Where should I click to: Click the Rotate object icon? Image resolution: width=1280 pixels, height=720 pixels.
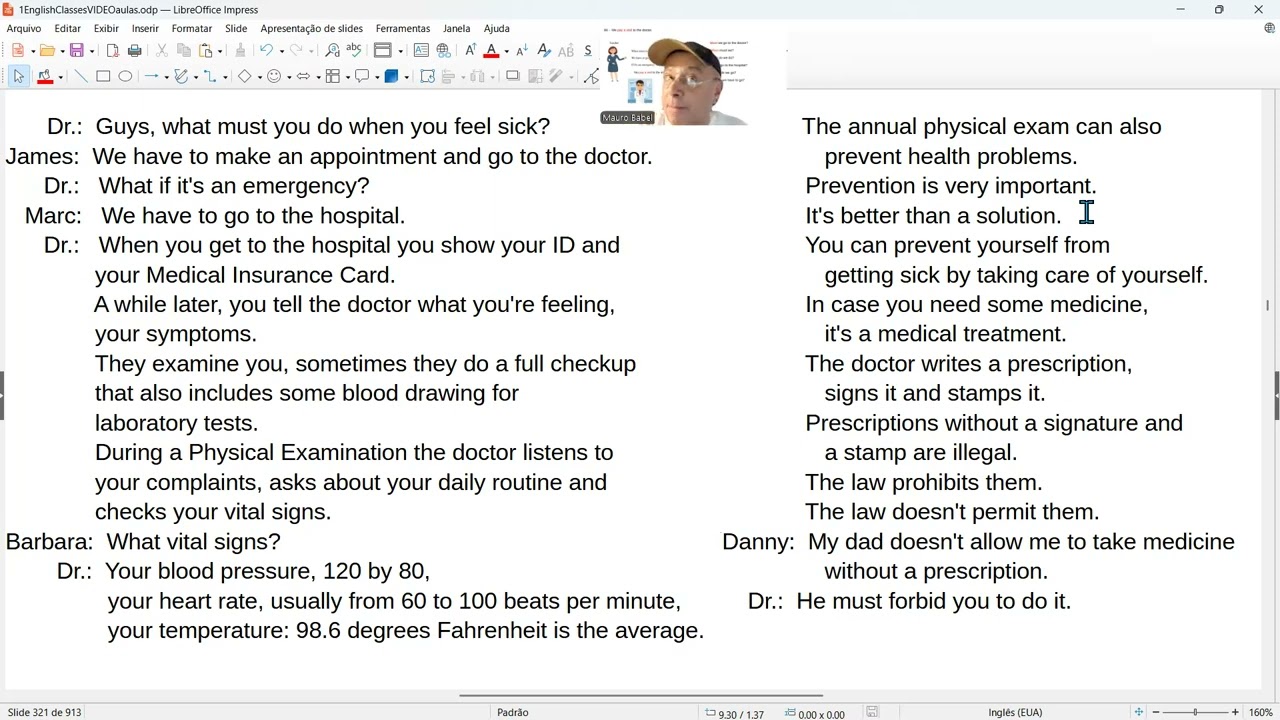pyautogui.click(x=427, y=76)
